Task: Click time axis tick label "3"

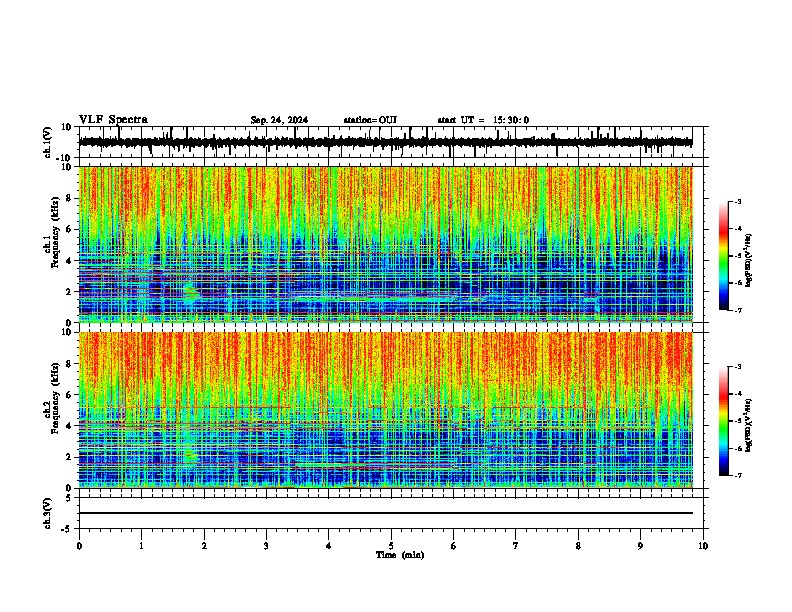Action: coord(266,546)
